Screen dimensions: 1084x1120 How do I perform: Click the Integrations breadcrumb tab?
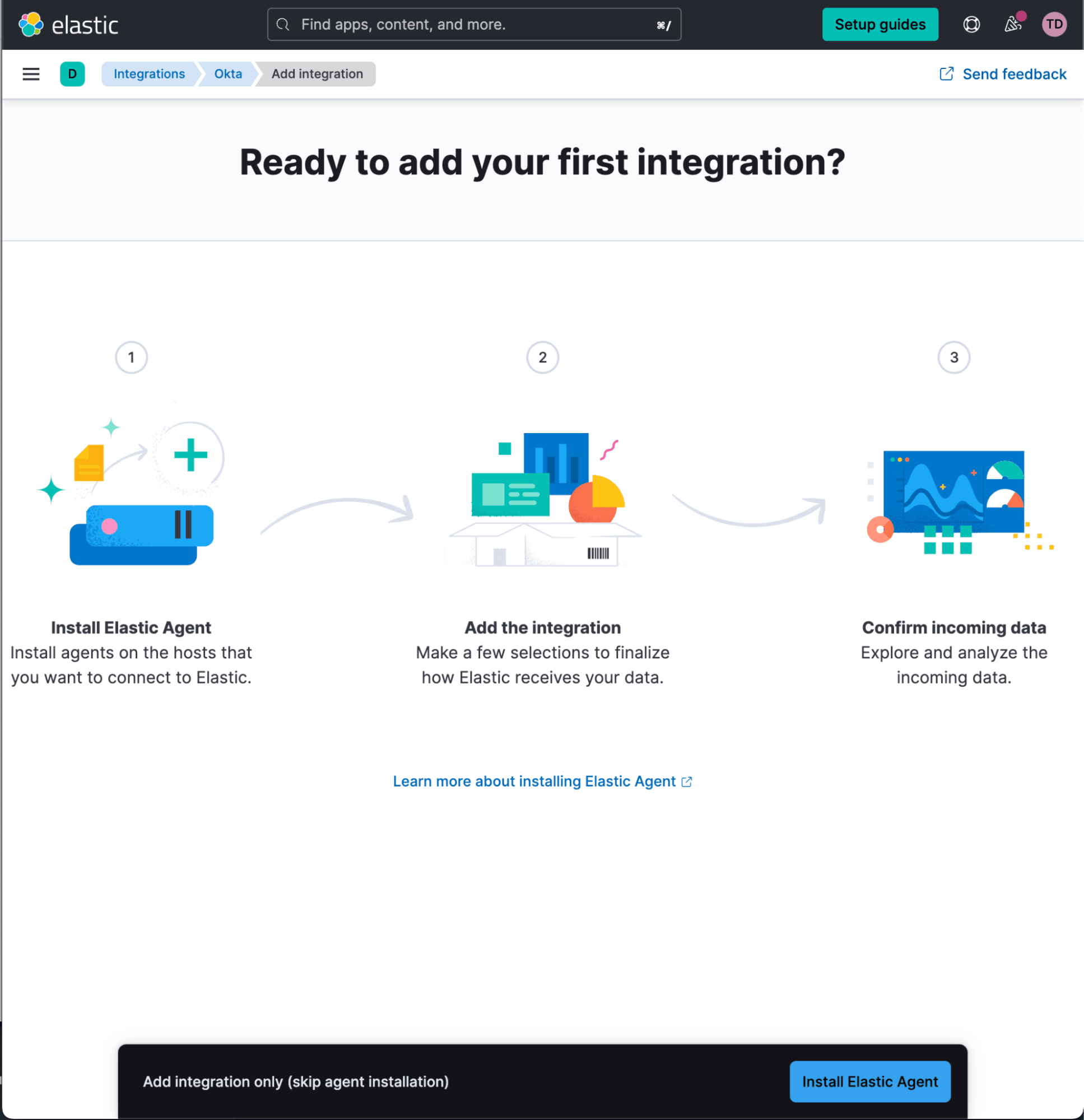pos(149,74)
